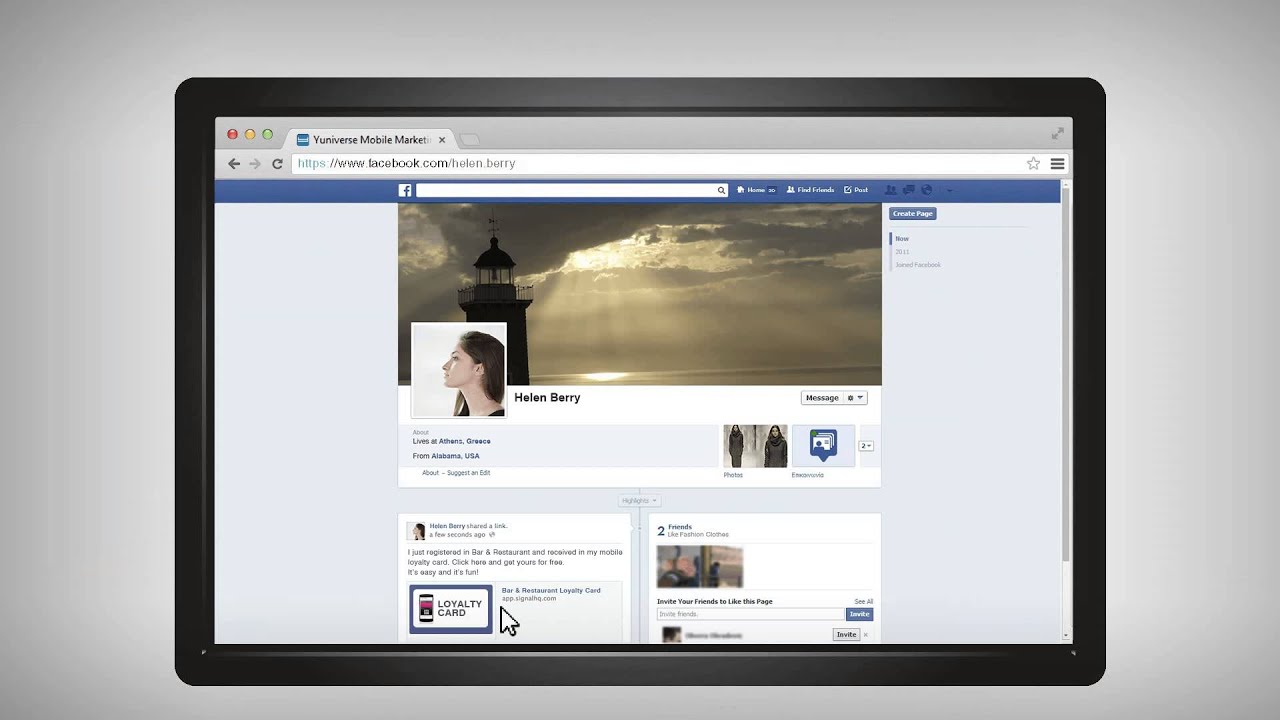Screen dimensions: 1280x720
Task: Open the Επικοινωνία app icon
Action: [x=823, y=446]
